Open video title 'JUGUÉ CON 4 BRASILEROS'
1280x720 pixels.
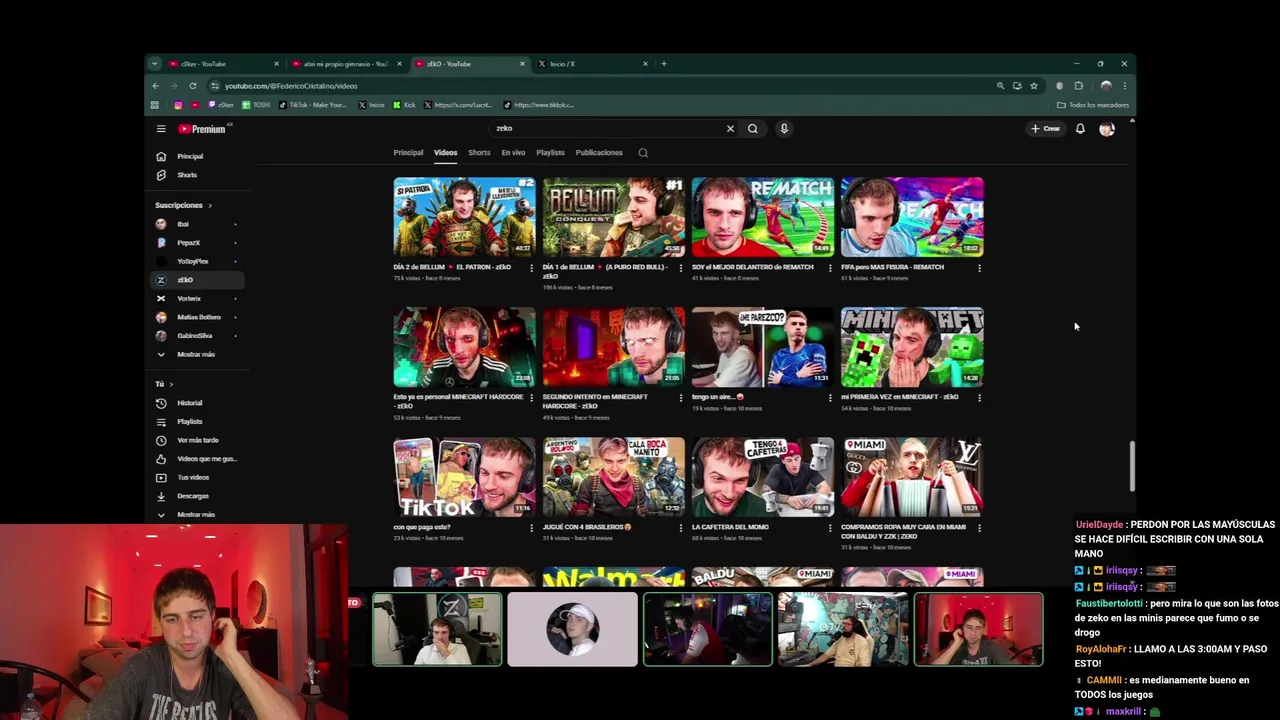click(x=587, y=527)
